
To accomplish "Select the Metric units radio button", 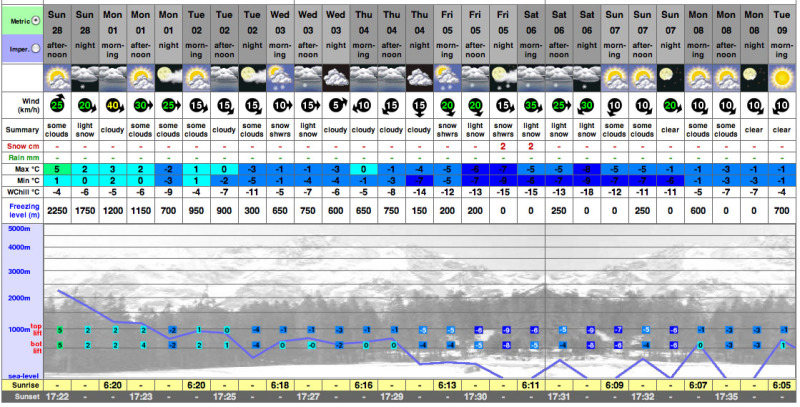I will coord(36,19).
